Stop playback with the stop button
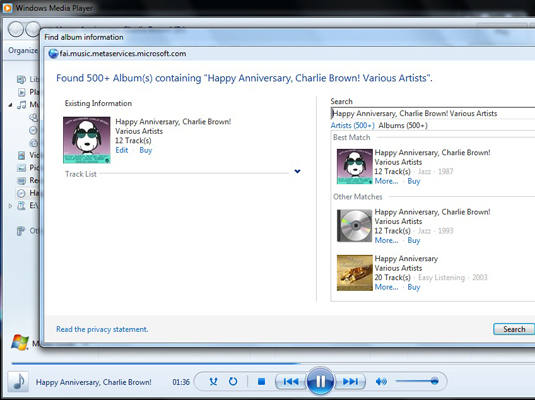535x400 pixels. click(261, 381)
